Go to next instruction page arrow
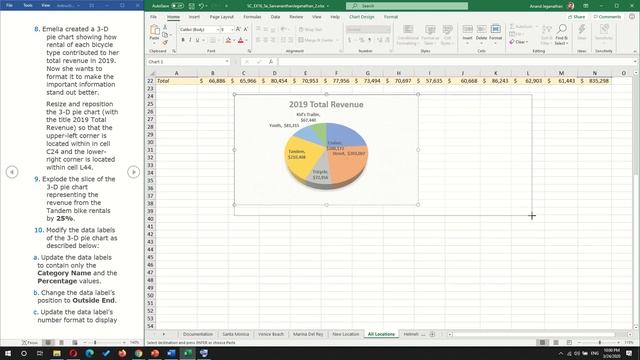Viewport: 640px width, 360px height. coord(133,172)
